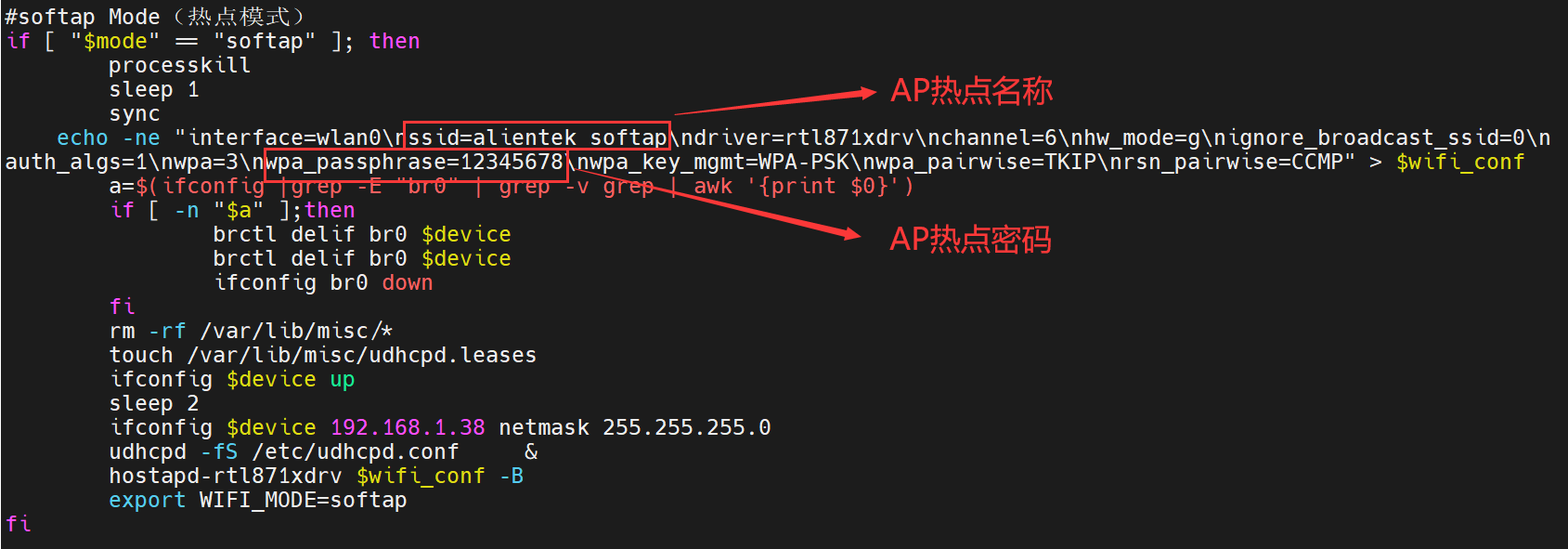1568x549 pixels.
Task: Click the 'ifconfig br0 down' line
Action: [323, 282]
